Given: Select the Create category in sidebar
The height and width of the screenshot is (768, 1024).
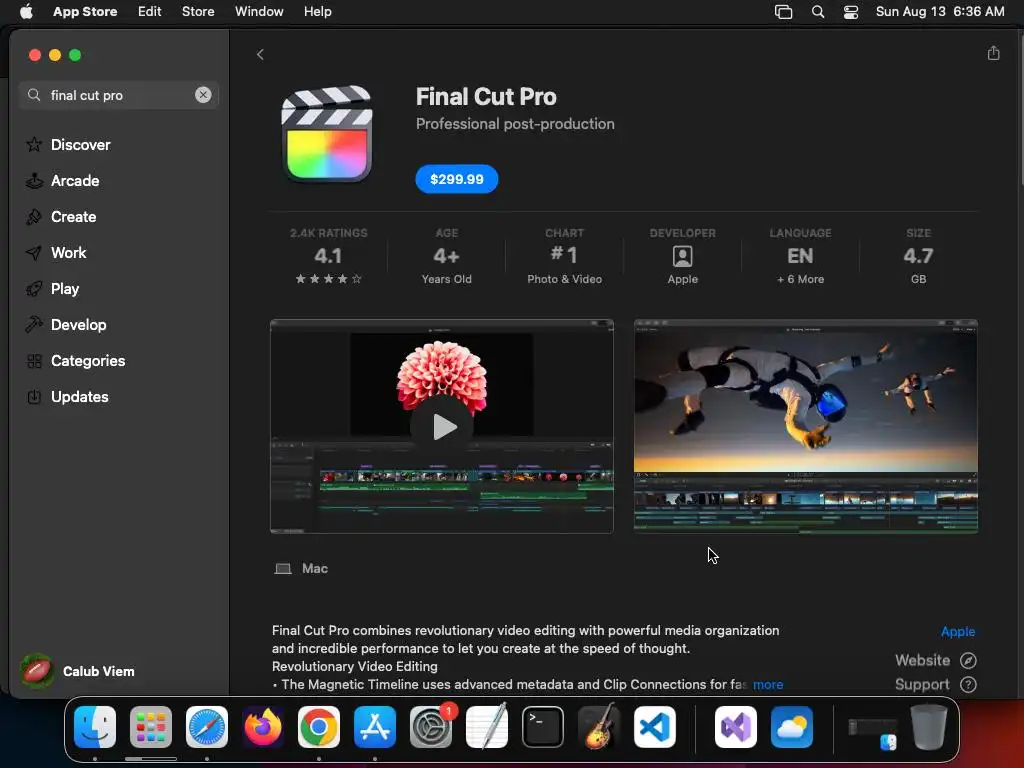Looking at the screenshot, I should click(61, 217).
